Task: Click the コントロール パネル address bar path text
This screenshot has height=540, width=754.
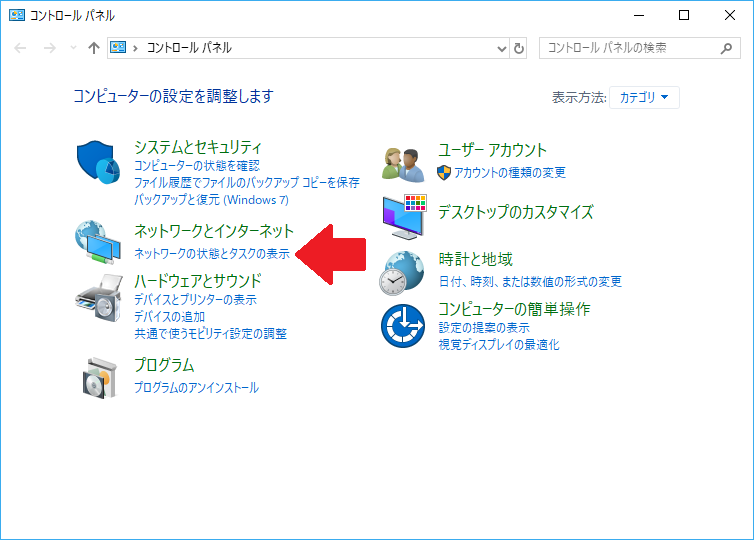Action: 189,48
